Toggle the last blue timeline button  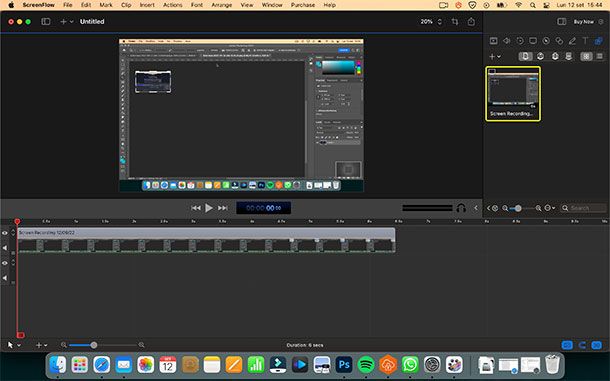596,345
